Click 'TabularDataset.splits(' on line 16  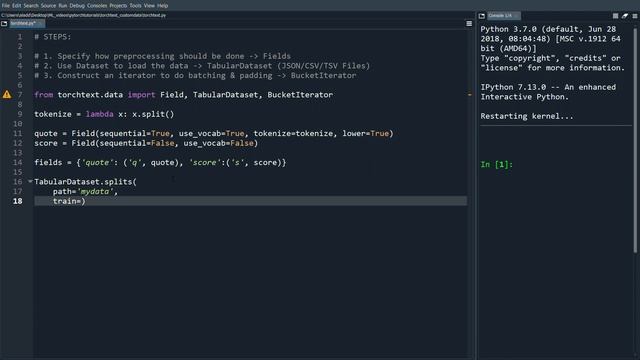point(85,182)
